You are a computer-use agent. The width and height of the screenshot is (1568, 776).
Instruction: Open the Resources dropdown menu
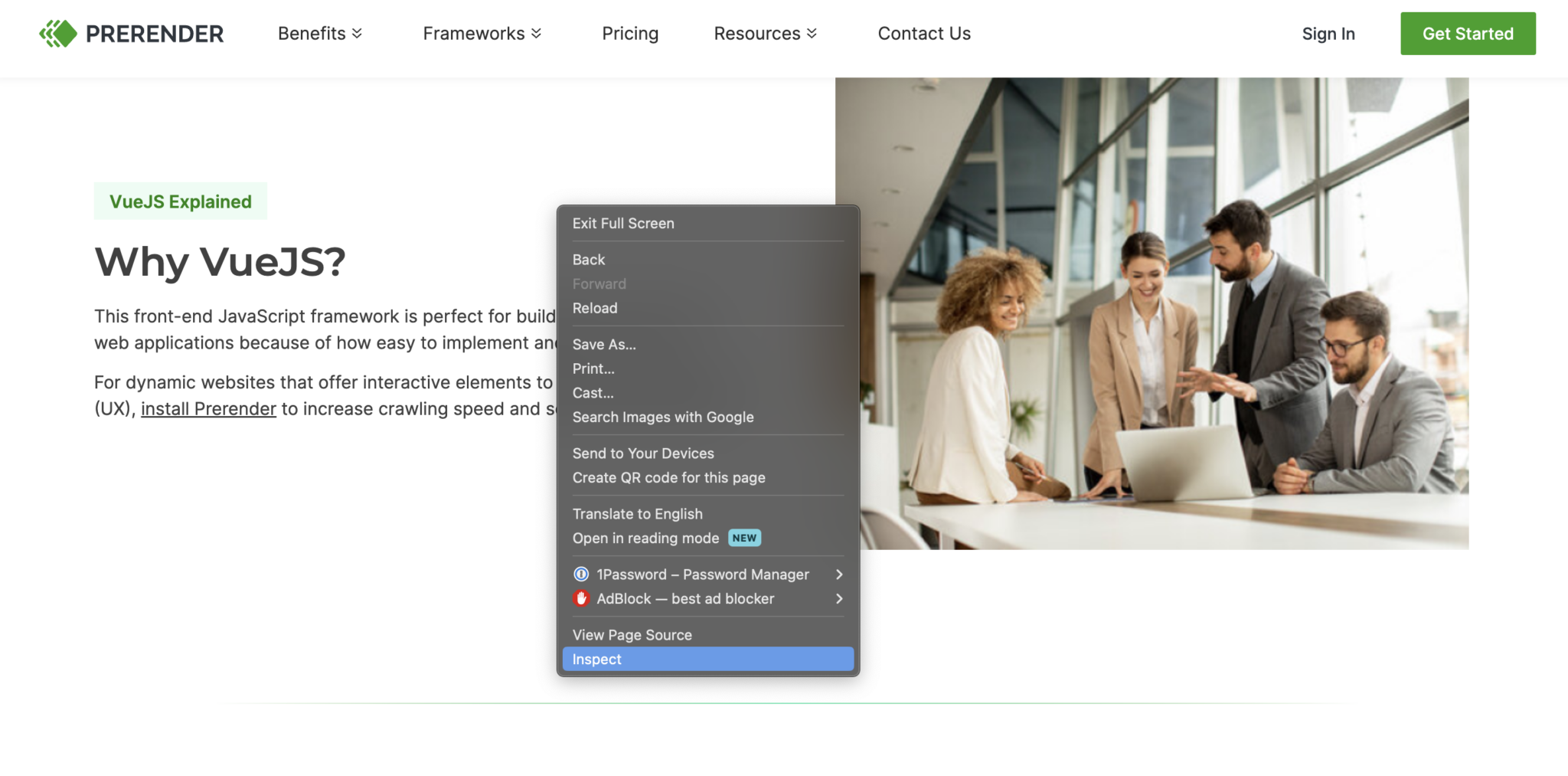point(765,34)
